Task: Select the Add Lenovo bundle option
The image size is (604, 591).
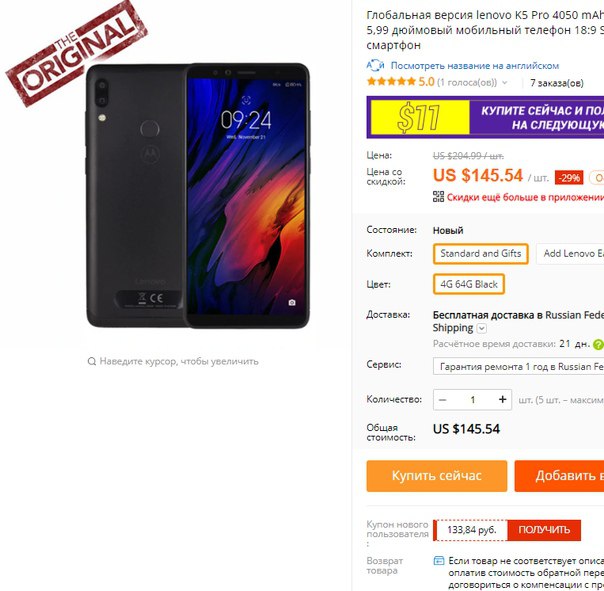Action: pyautogui.click(x=570, y=254)
